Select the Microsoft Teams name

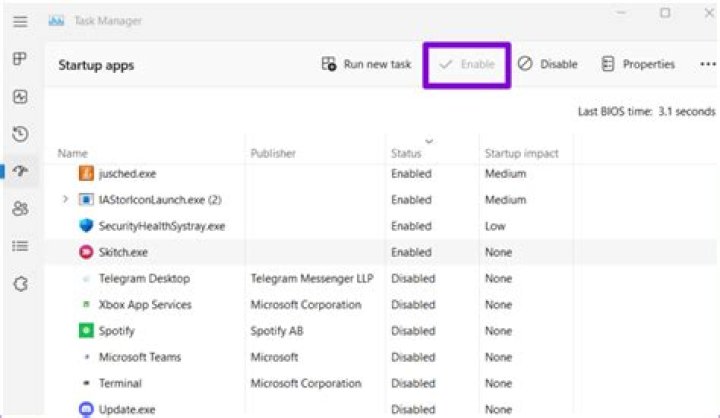pos(140,357)
